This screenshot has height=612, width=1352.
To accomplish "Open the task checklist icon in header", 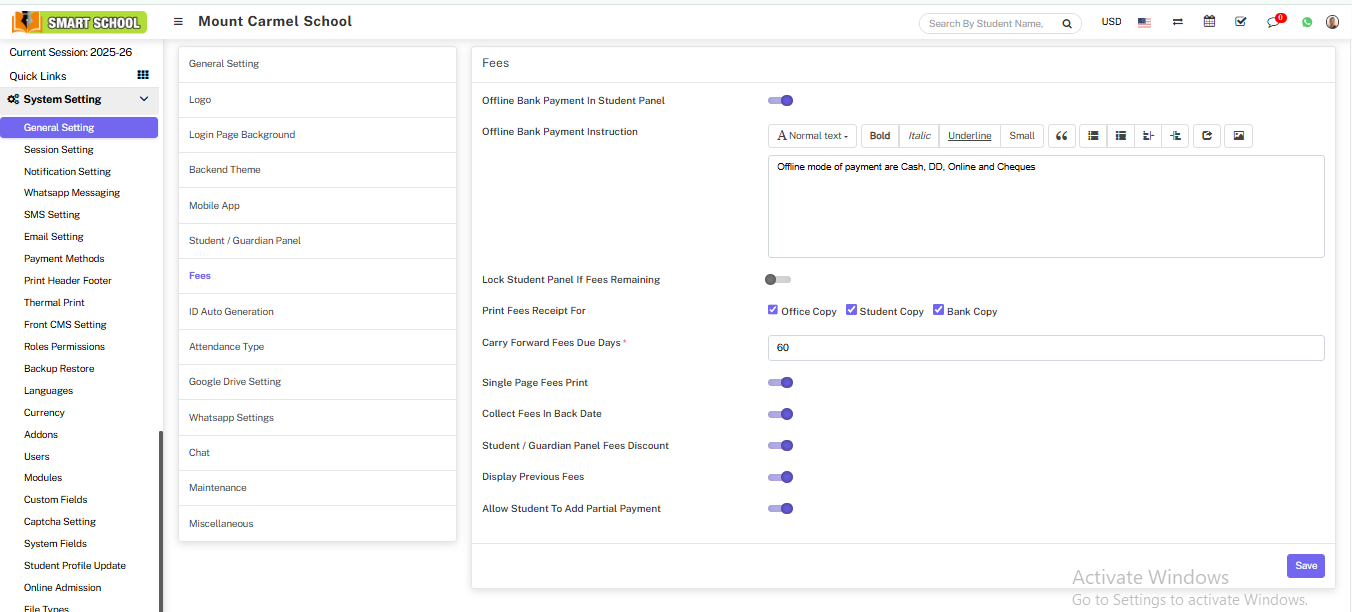I will tap(1241, 22).
